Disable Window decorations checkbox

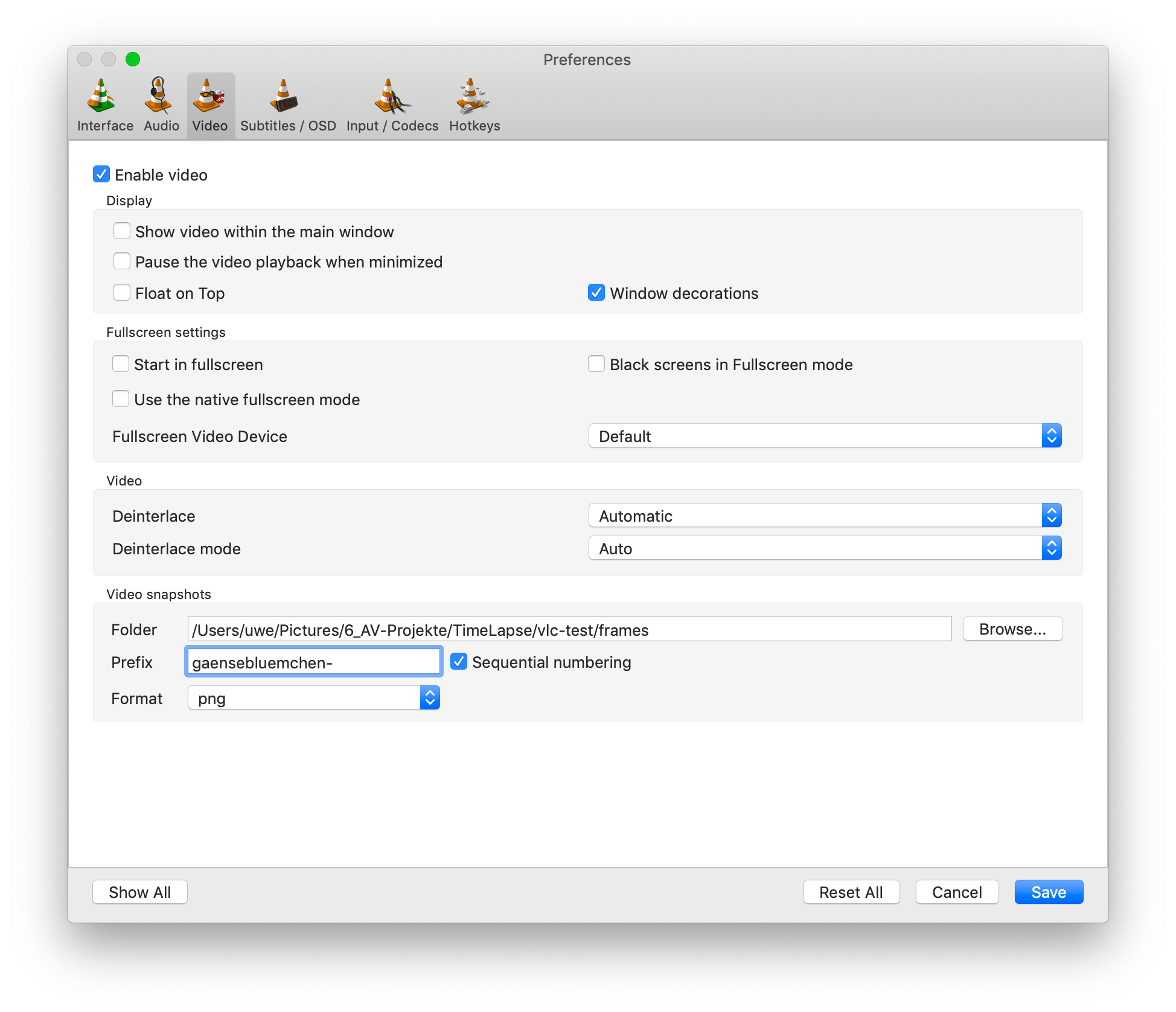coord(596,293)
